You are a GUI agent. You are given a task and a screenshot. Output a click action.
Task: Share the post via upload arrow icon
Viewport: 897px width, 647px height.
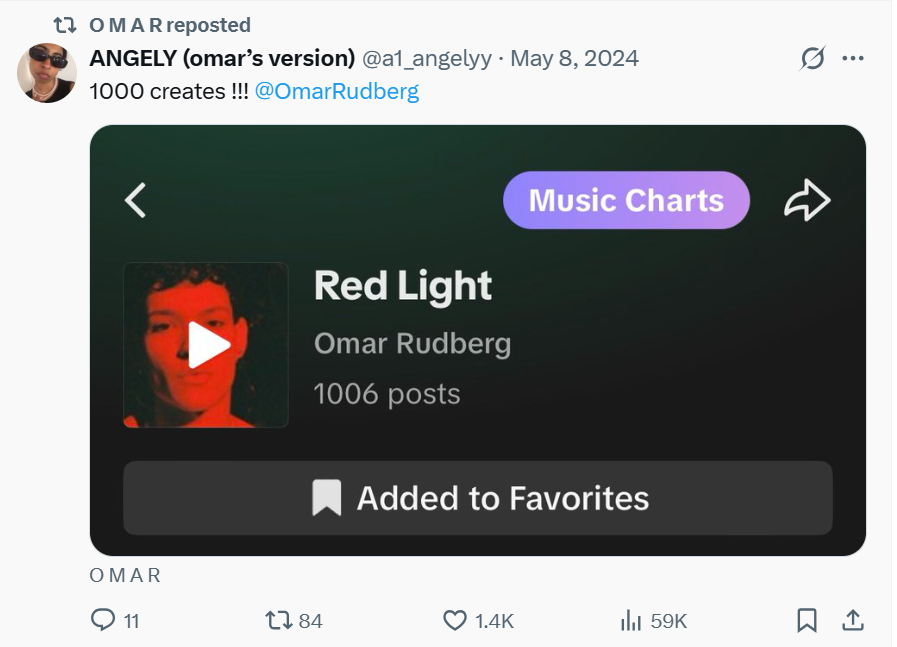pos(853,621)
